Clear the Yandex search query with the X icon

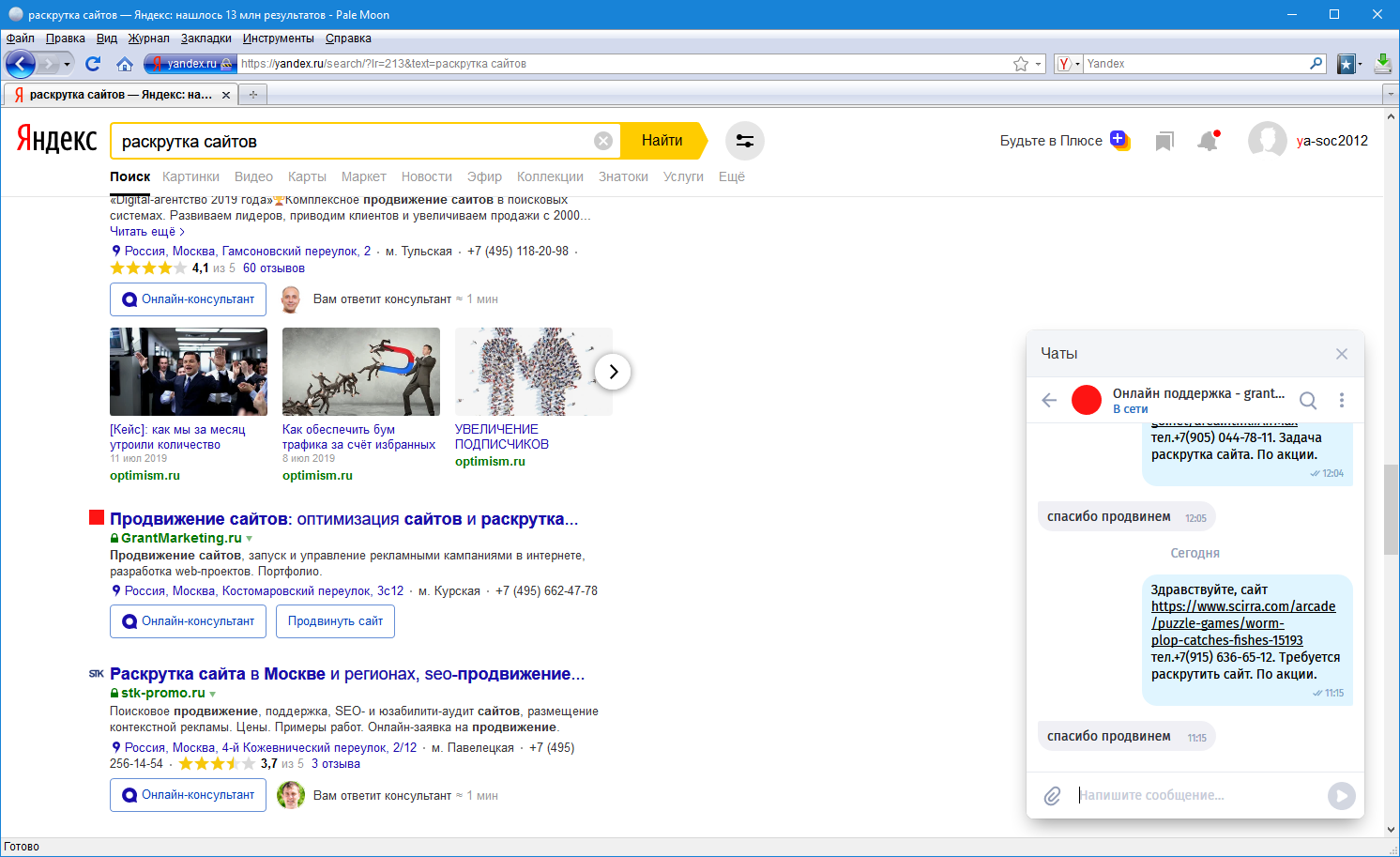[603, 141]
